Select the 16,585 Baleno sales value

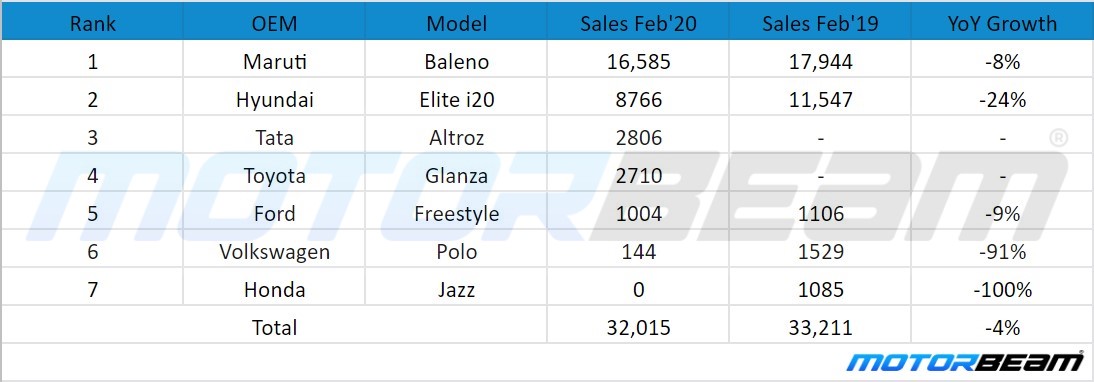(x=638, y=62)
